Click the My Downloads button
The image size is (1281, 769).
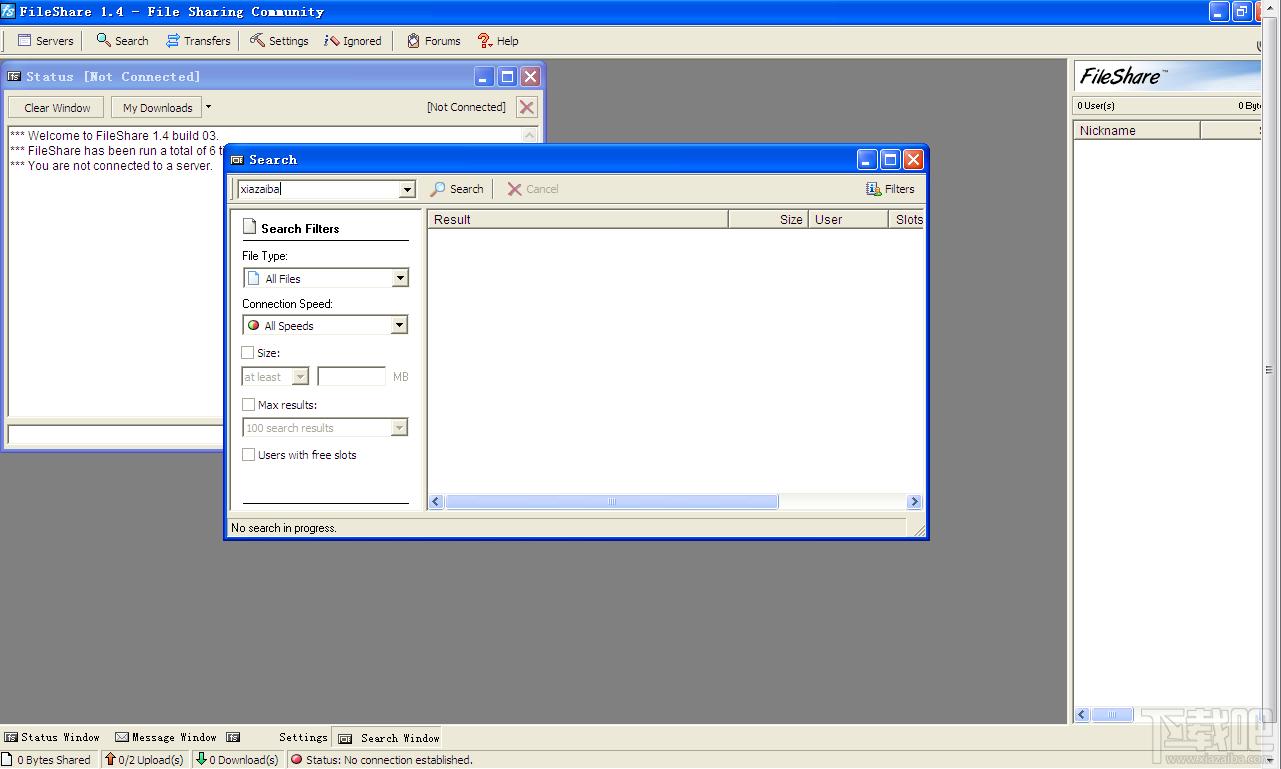[x=157, y=108]
